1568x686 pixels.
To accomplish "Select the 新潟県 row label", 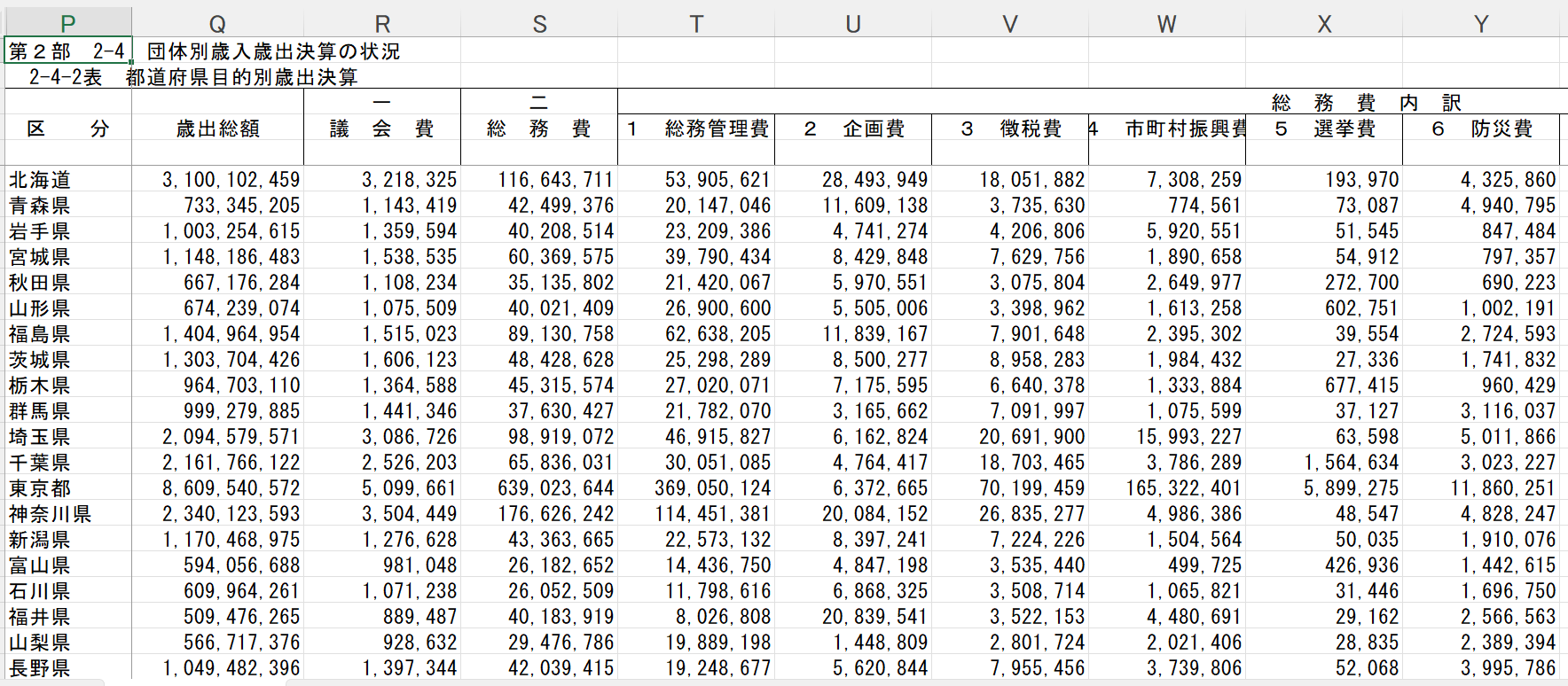I will click(67, 540).
